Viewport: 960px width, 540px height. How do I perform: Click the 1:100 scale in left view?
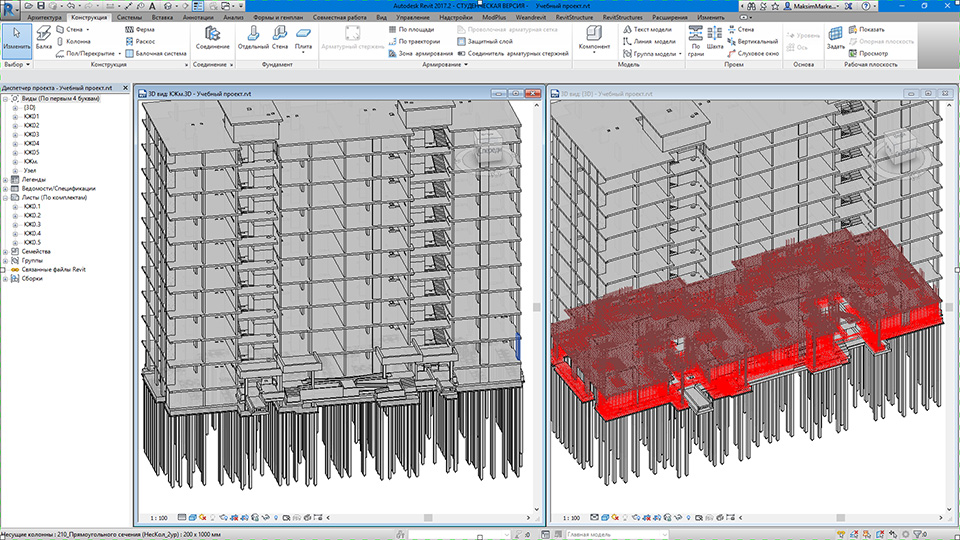159,518
